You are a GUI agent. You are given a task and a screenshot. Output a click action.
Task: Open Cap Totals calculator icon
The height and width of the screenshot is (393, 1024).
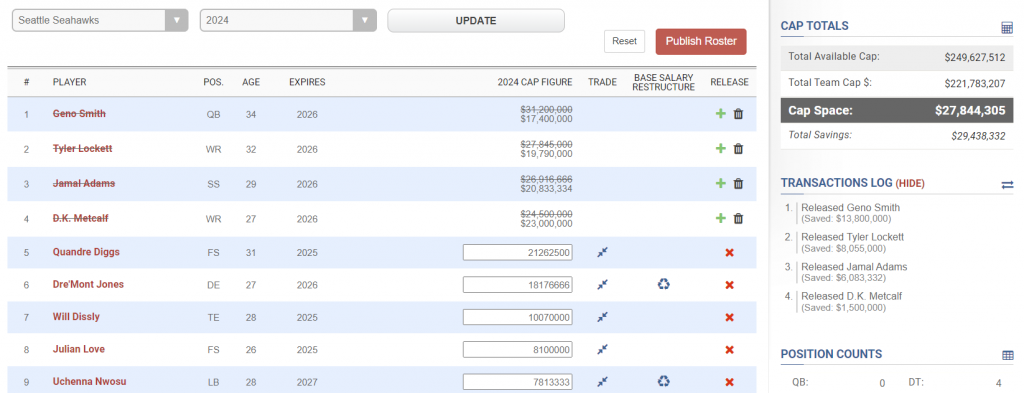click(1007, 27)
